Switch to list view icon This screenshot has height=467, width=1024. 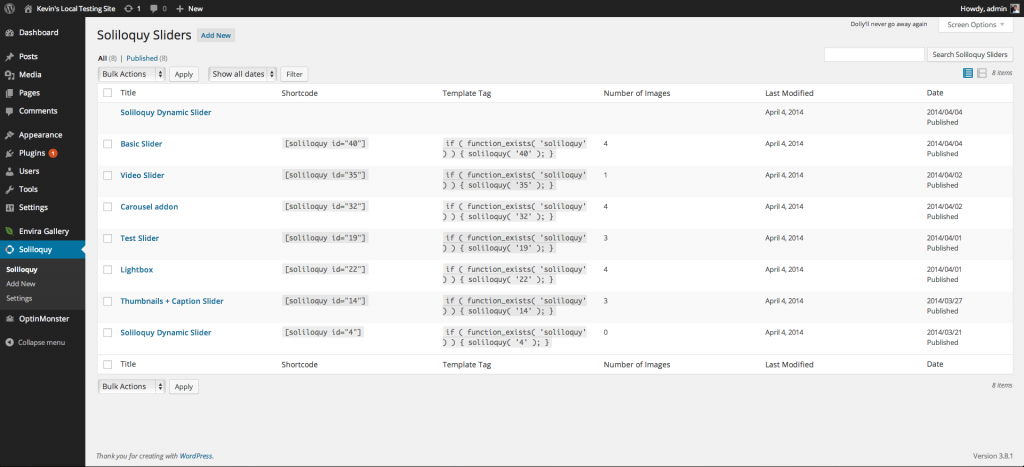click(x=967, y=73)
